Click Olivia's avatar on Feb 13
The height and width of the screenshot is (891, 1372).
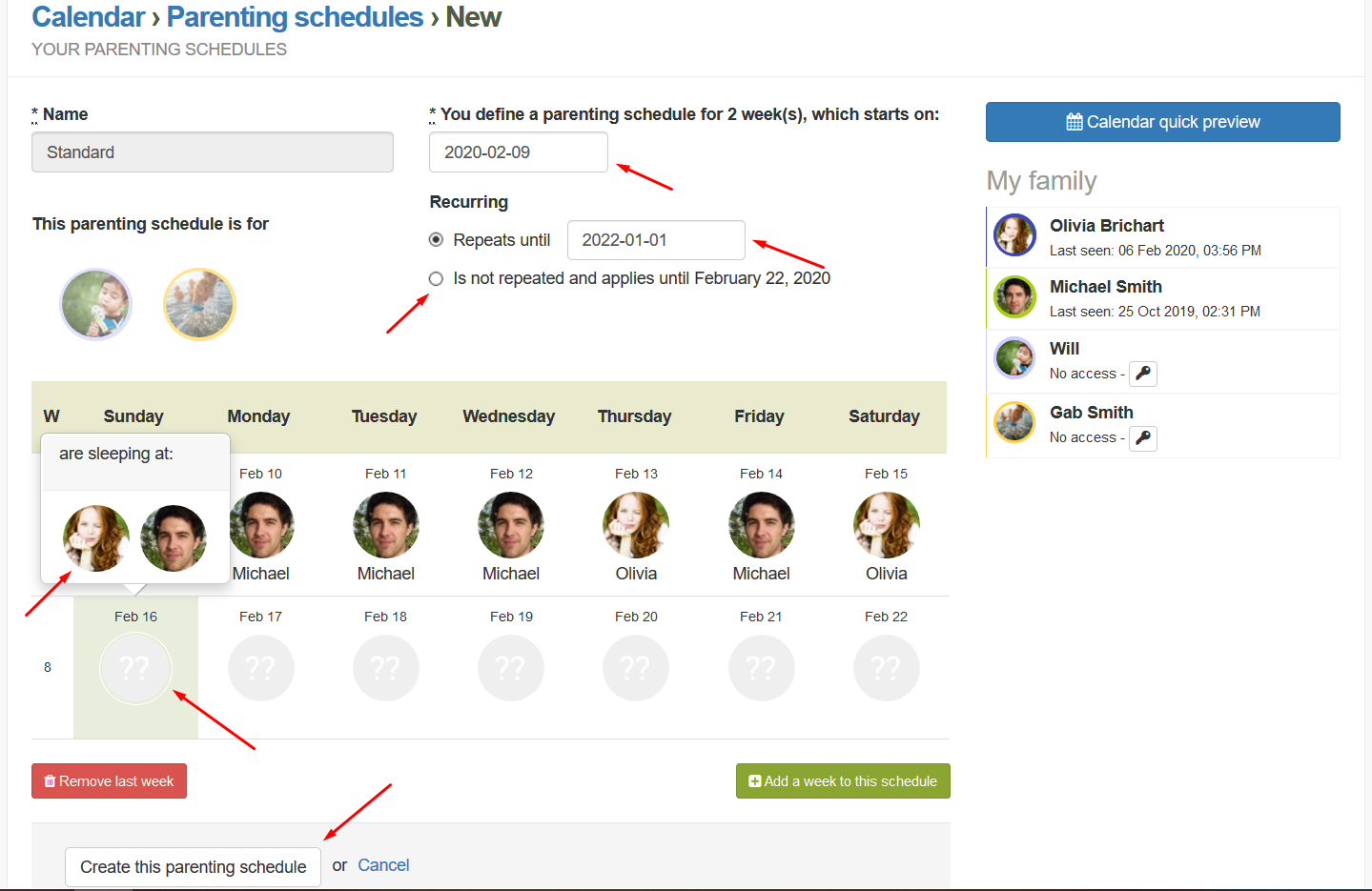click(x=636, y=525)
